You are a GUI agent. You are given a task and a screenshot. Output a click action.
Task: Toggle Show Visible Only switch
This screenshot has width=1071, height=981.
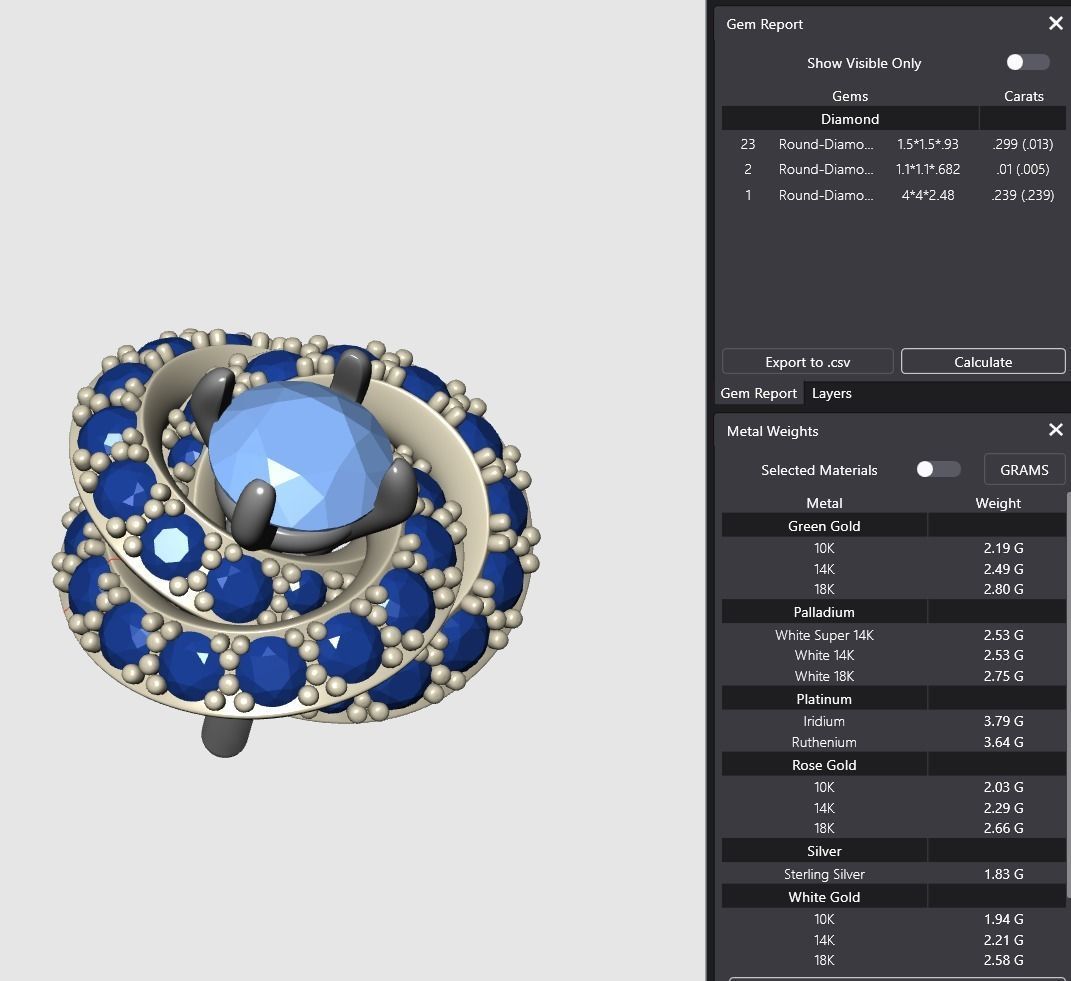1027,63
